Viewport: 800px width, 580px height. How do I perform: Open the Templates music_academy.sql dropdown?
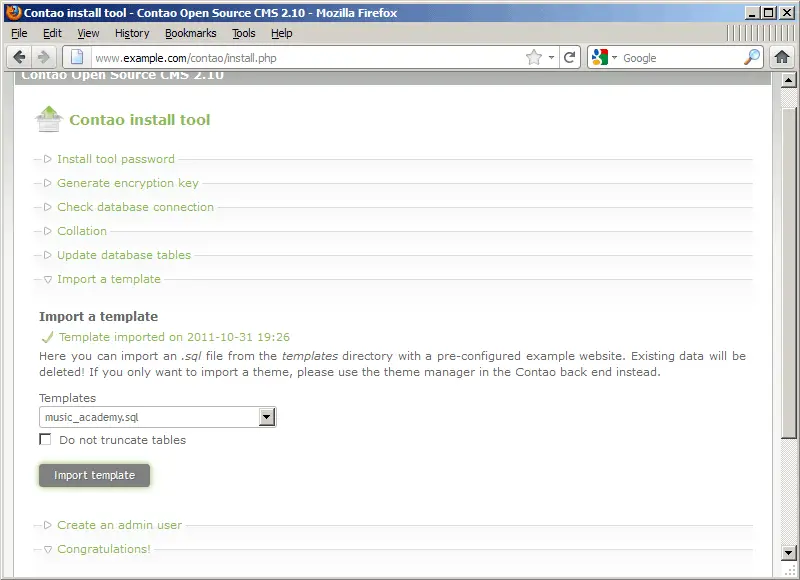point(158,417)
